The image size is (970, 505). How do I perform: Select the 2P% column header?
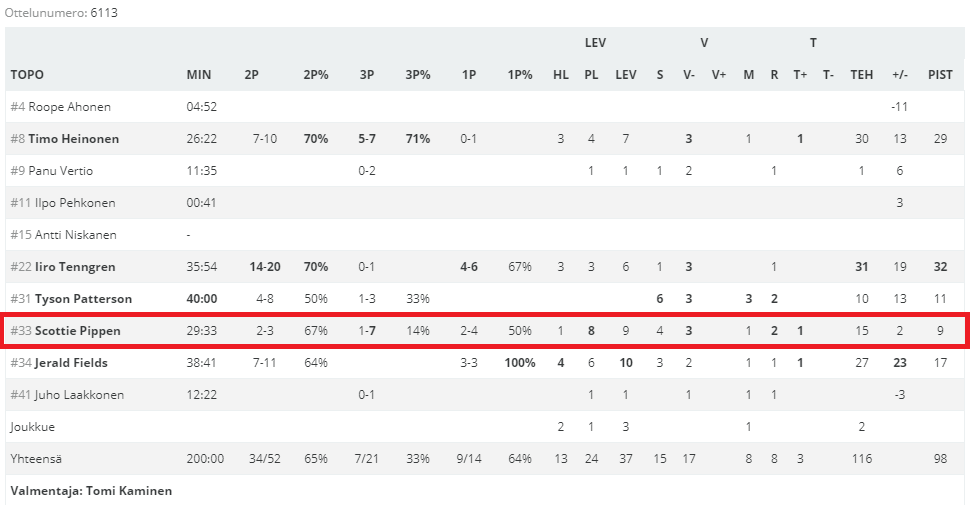(x=315, y=75)
